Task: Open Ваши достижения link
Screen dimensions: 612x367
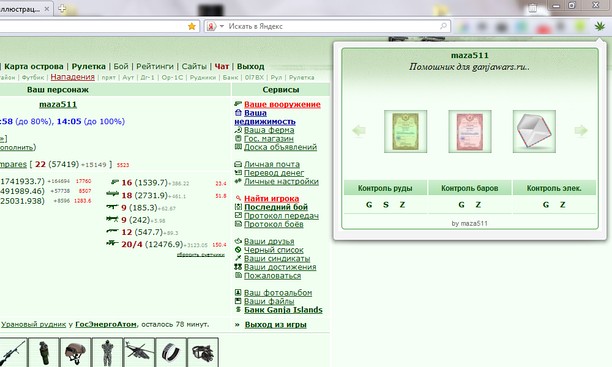Action: (x=280, y=267)
